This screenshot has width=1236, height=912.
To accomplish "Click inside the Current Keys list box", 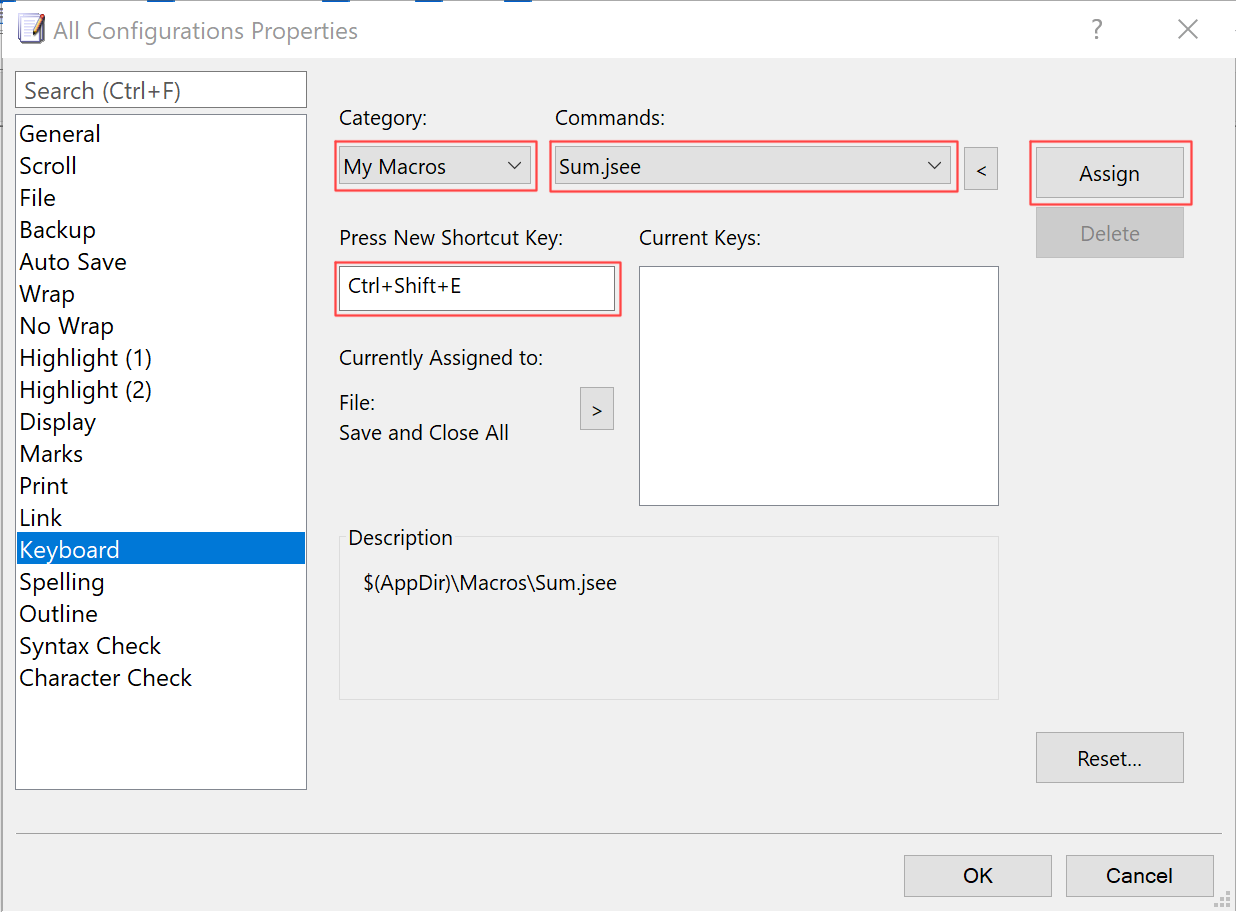I will (x=819, y=386).
